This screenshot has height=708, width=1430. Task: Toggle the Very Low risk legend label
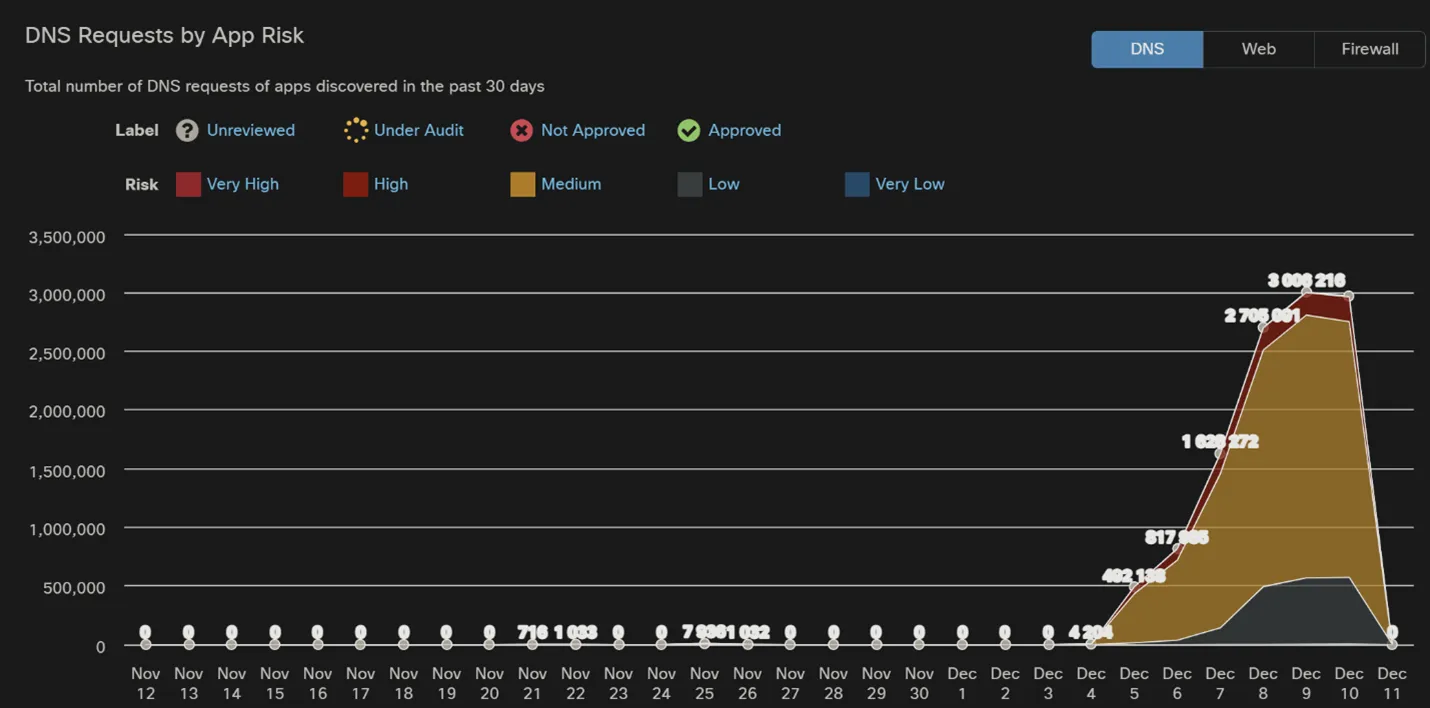pyautogui.click(x=909, y=184)
